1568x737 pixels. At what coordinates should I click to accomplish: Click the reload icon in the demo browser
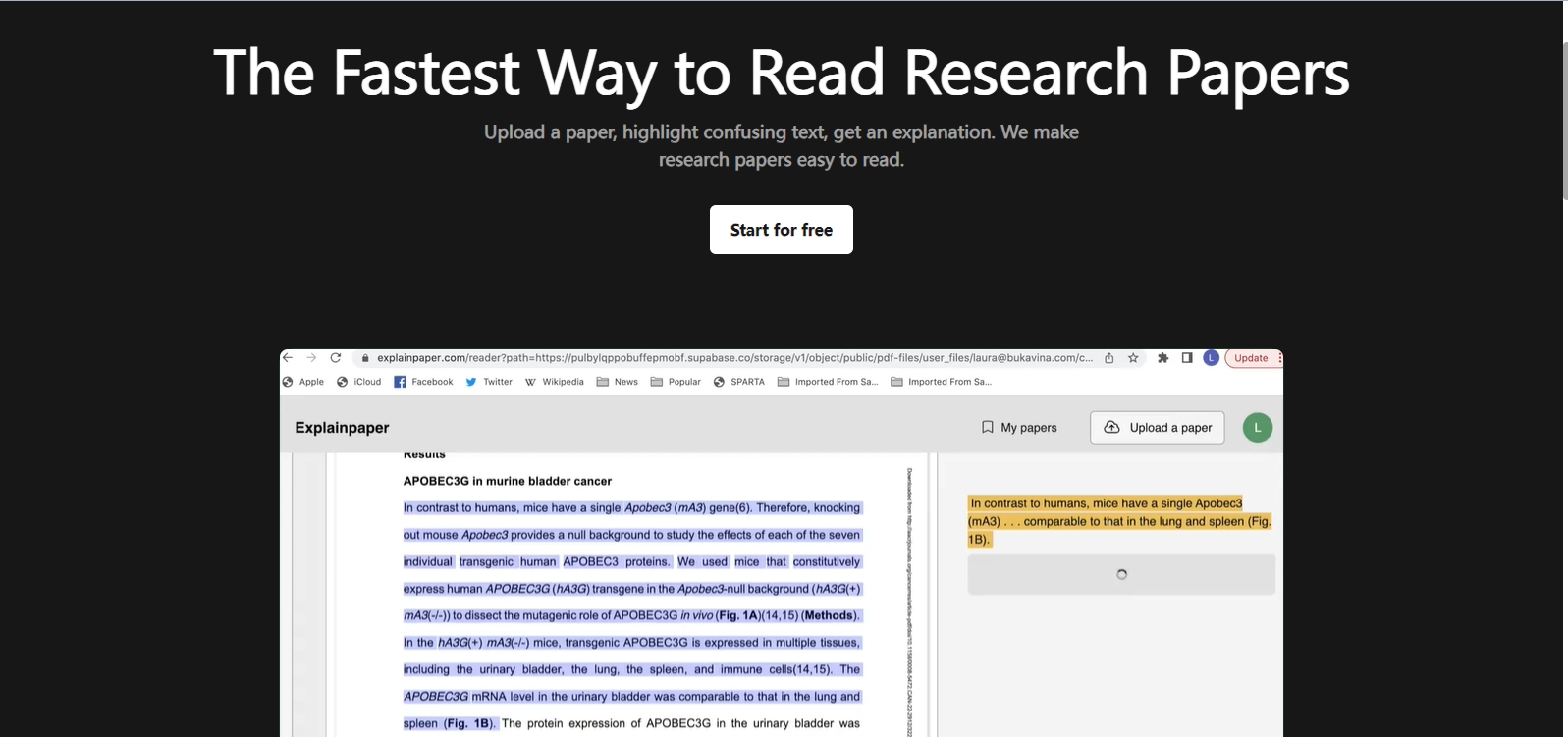(x=336, y=358)
